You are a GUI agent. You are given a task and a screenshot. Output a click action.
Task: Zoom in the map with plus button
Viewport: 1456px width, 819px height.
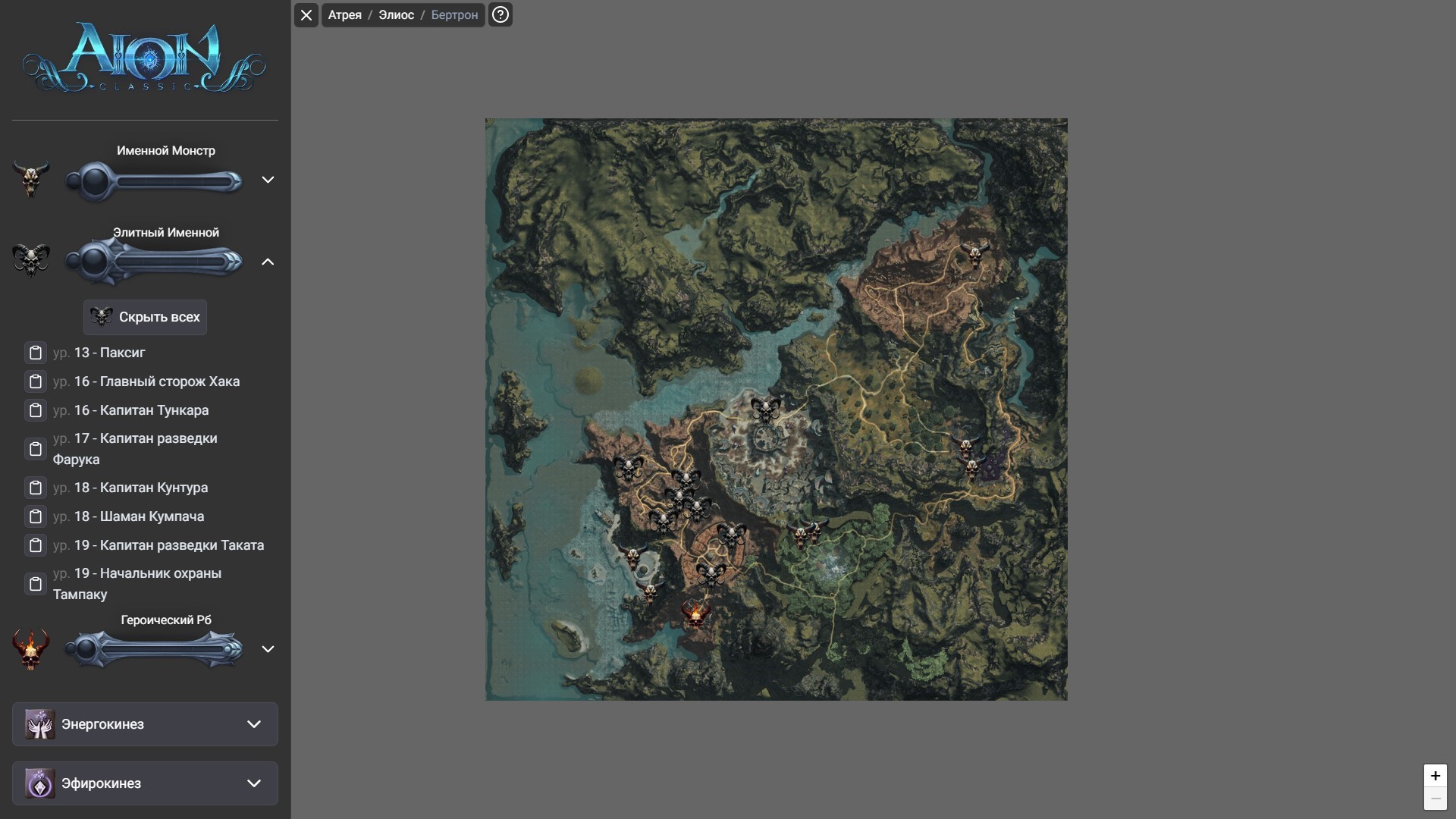tap(1435, 776)
